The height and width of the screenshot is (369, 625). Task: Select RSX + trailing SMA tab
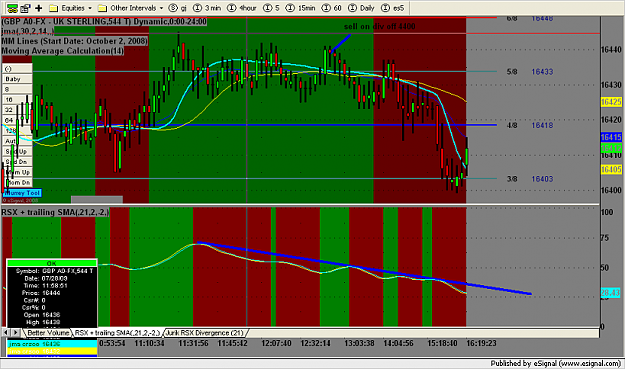point(117,333)
